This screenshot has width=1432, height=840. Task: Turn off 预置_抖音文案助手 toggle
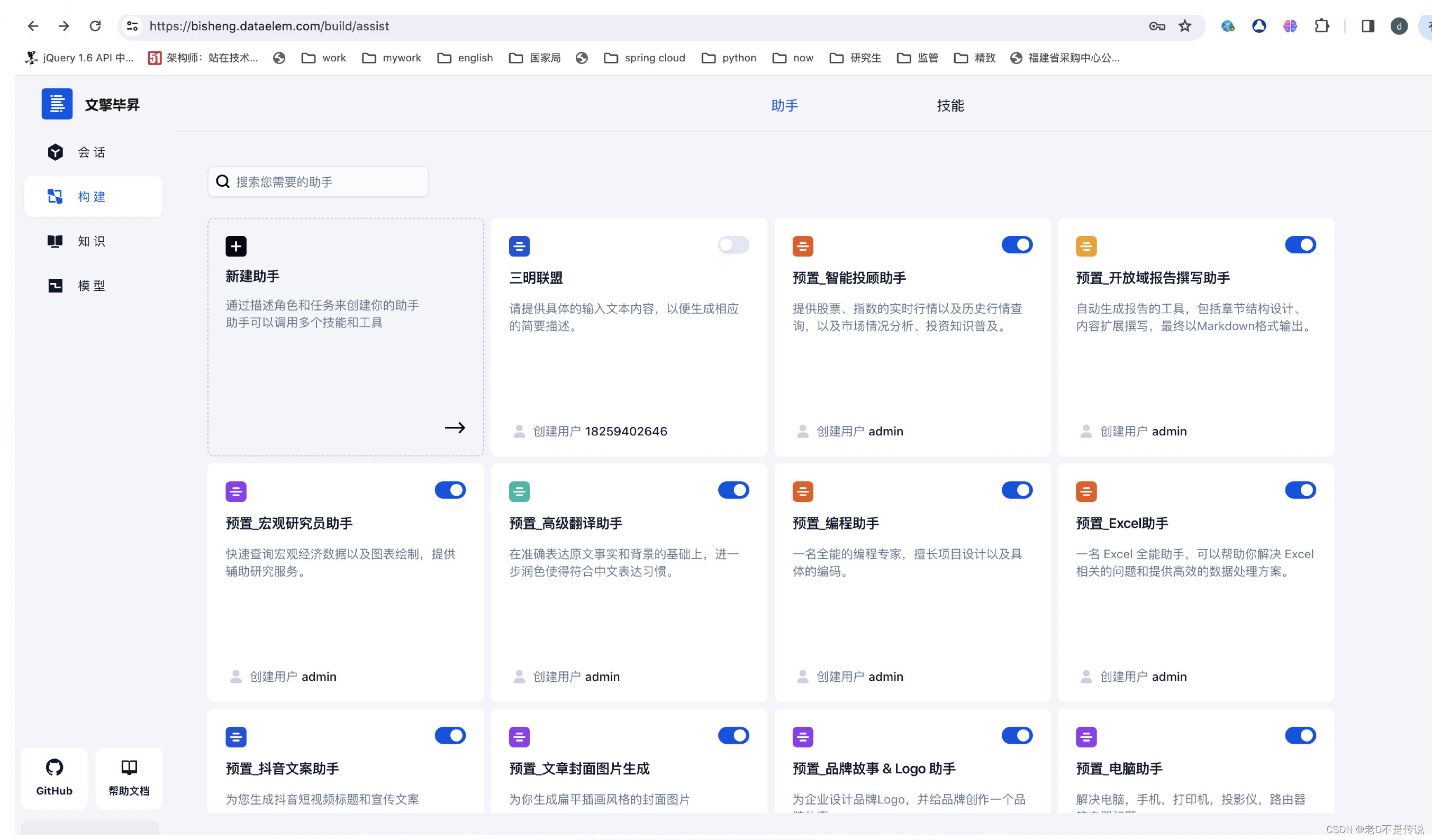[450, 735]
